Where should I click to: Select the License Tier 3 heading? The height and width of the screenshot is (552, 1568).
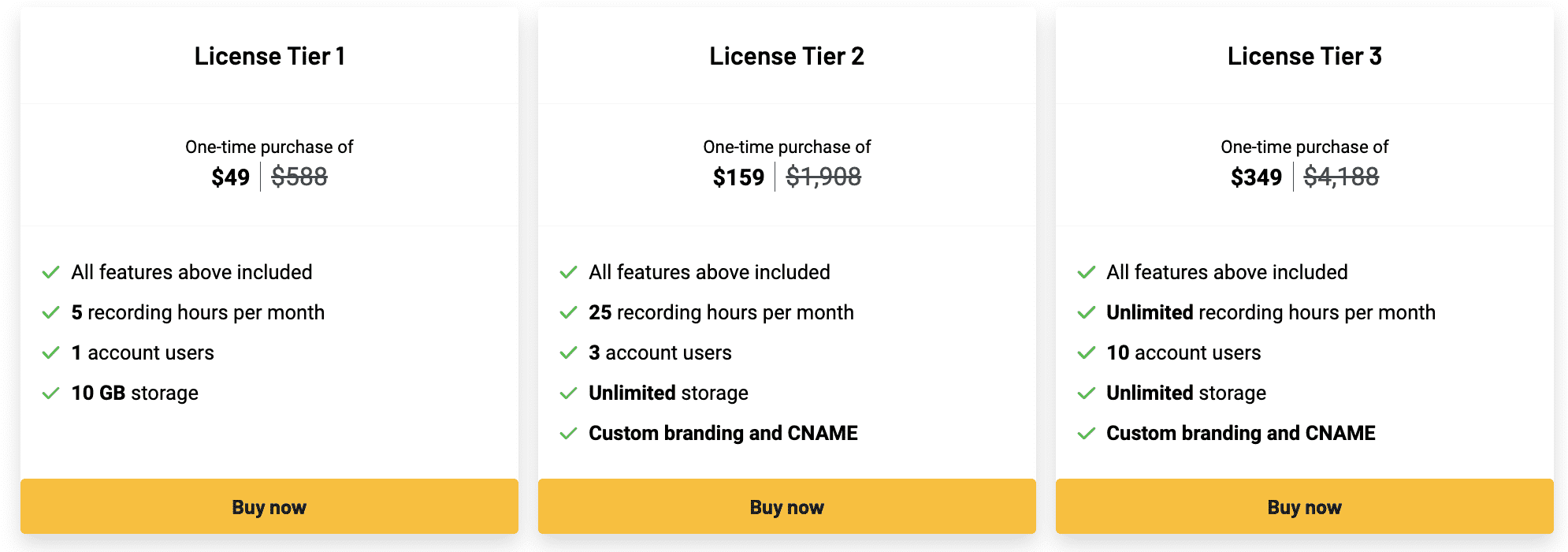click(1304, 56)
